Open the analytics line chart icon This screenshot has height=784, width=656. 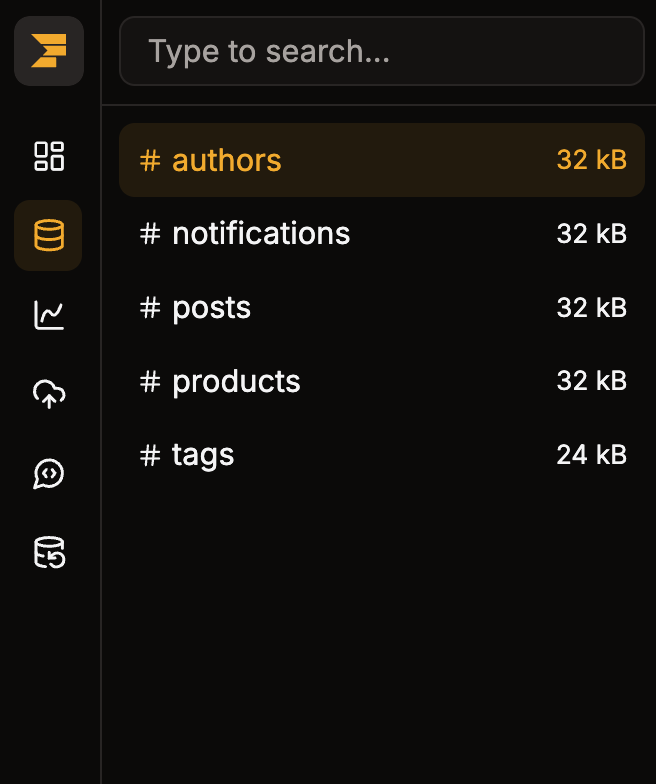(x=49, y=315)
